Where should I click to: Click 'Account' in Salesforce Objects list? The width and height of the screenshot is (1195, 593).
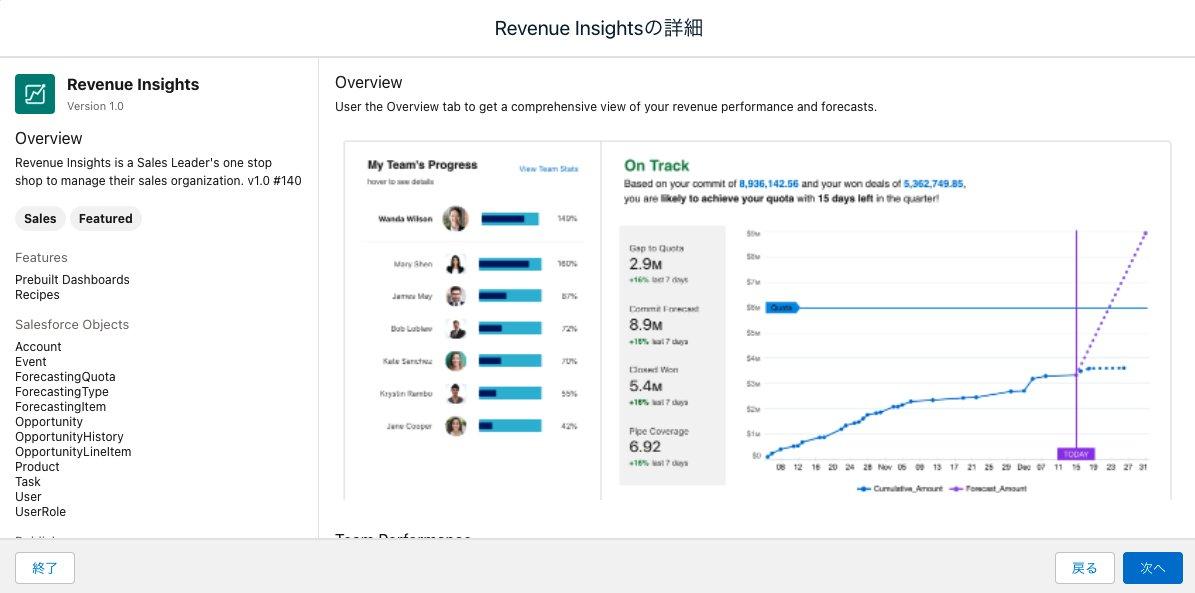(x=38, y=347)
